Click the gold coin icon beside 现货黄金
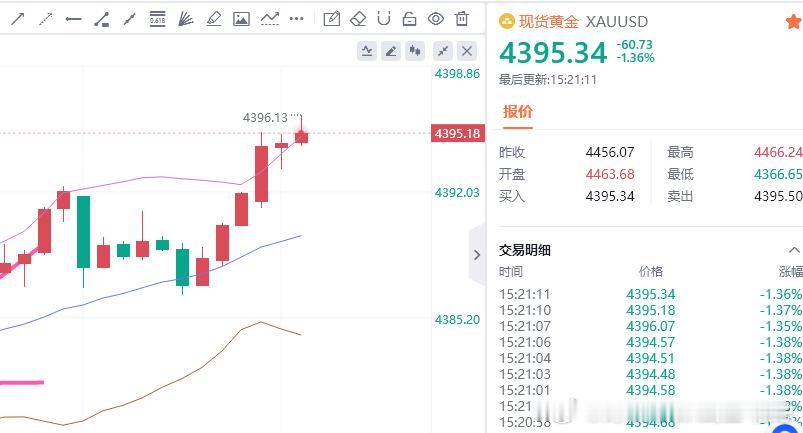Screen dimensions: 803x433 click(506, 21)
